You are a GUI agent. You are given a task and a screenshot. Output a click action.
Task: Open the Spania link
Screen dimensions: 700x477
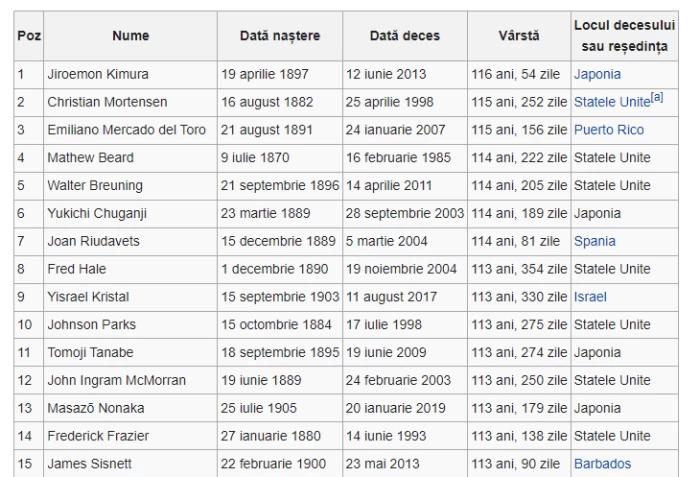594,241
